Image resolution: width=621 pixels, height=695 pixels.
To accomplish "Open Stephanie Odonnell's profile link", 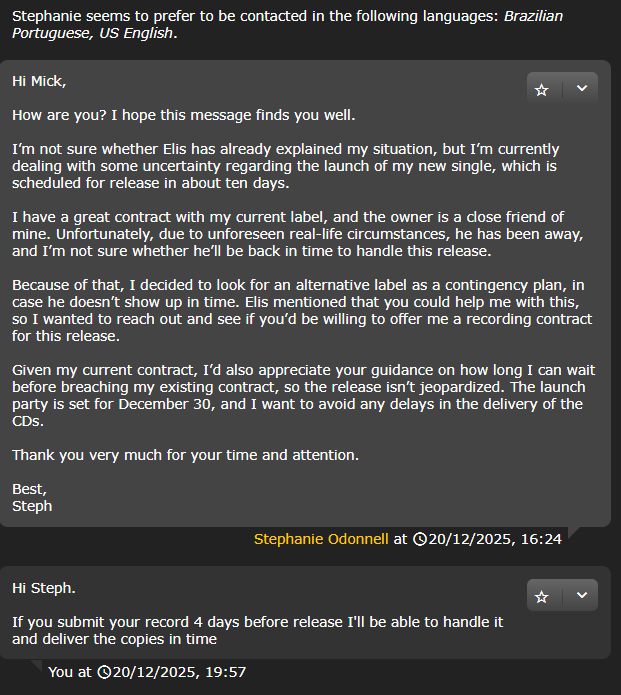I will (321, 539).
